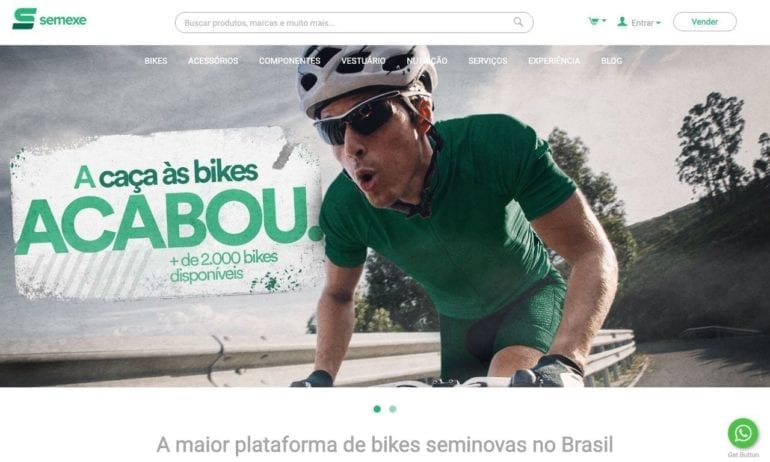Expand the Entrar dropdown
Viewport: 770px width, 462px height.
coord(645,23)
